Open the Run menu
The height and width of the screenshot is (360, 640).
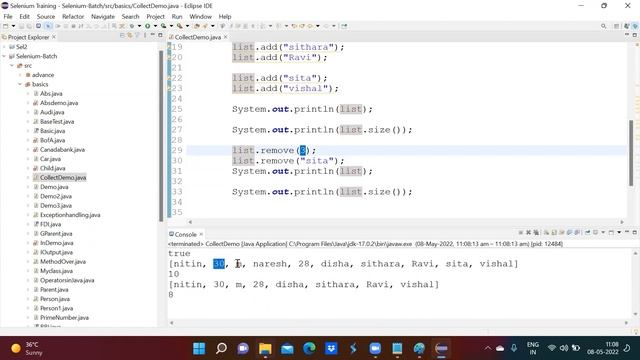tap(177, 16)
